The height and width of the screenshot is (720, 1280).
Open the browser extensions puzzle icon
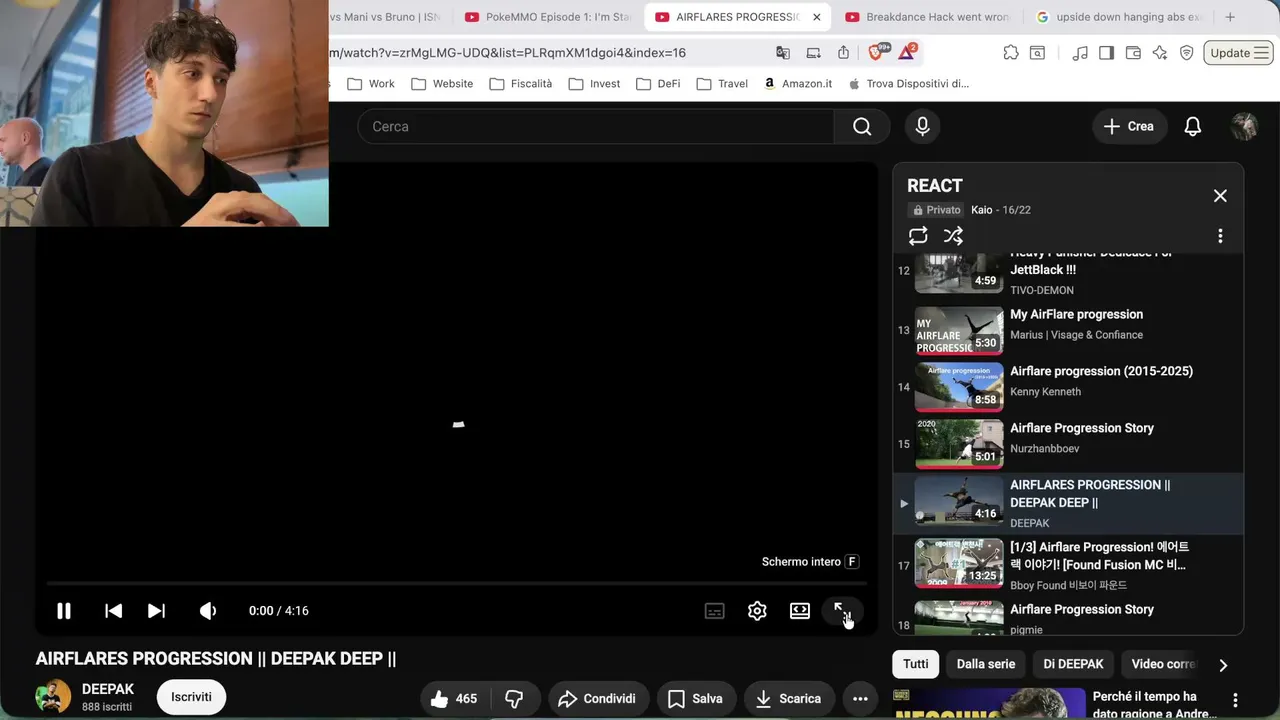coord(1011,53)
